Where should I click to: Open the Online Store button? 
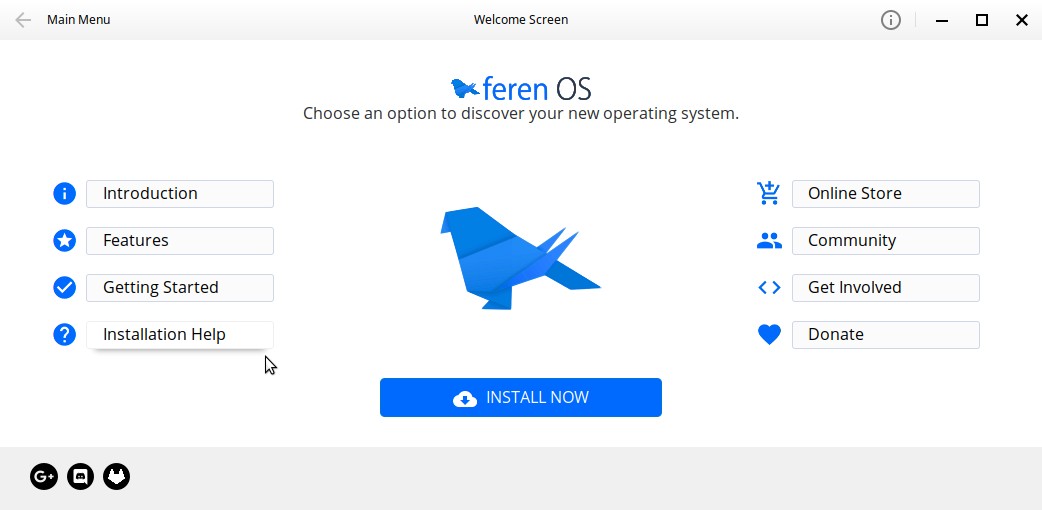(x=885, y=193)
